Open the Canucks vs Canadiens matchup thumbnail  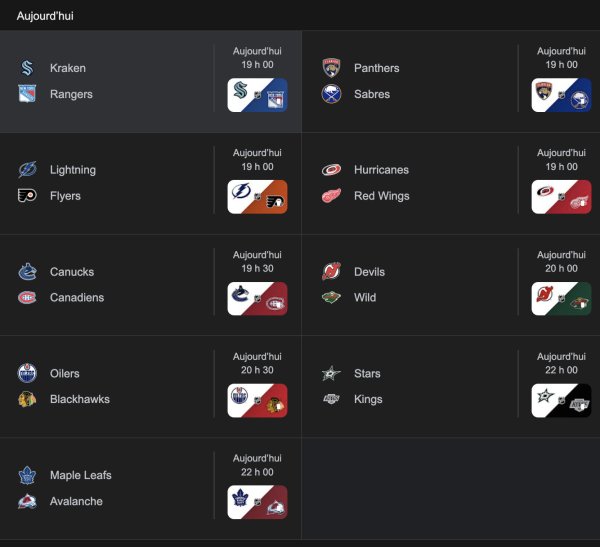pyautogui.click(x=257, y=299)
